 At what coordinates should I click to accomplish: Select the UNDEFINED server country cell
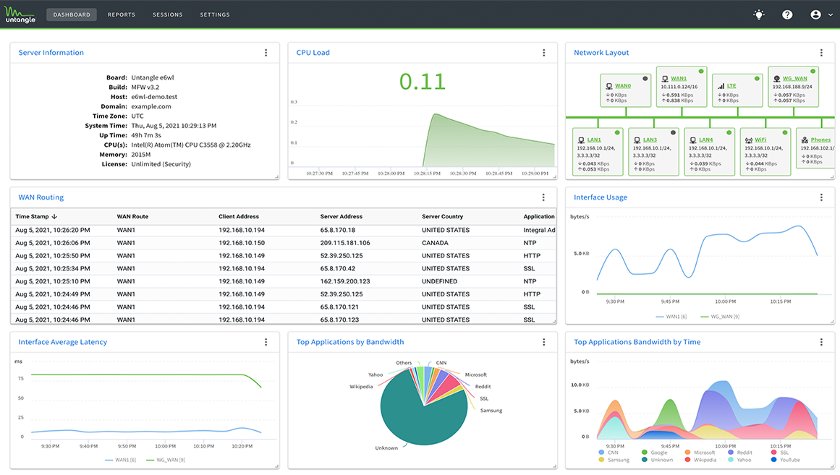tap(439, 281)
